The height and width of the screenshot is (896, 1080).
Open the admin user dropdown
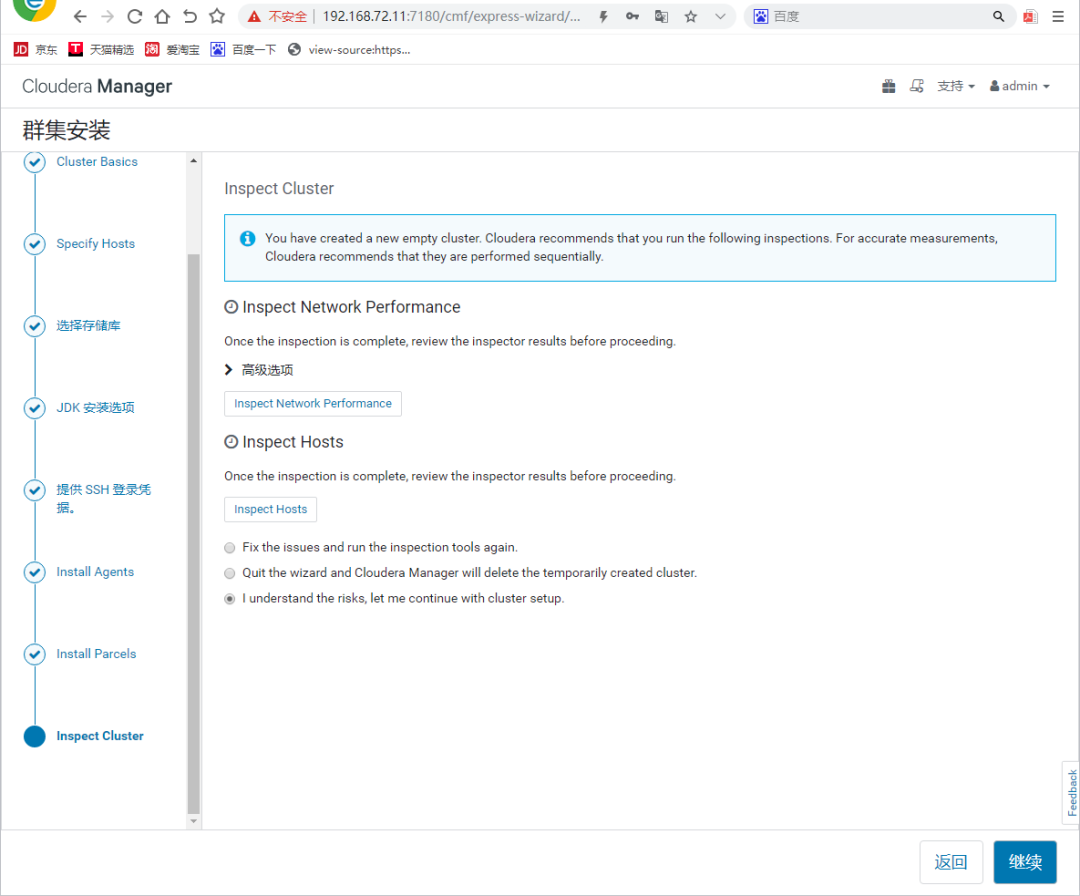(x=1019, y=86)
